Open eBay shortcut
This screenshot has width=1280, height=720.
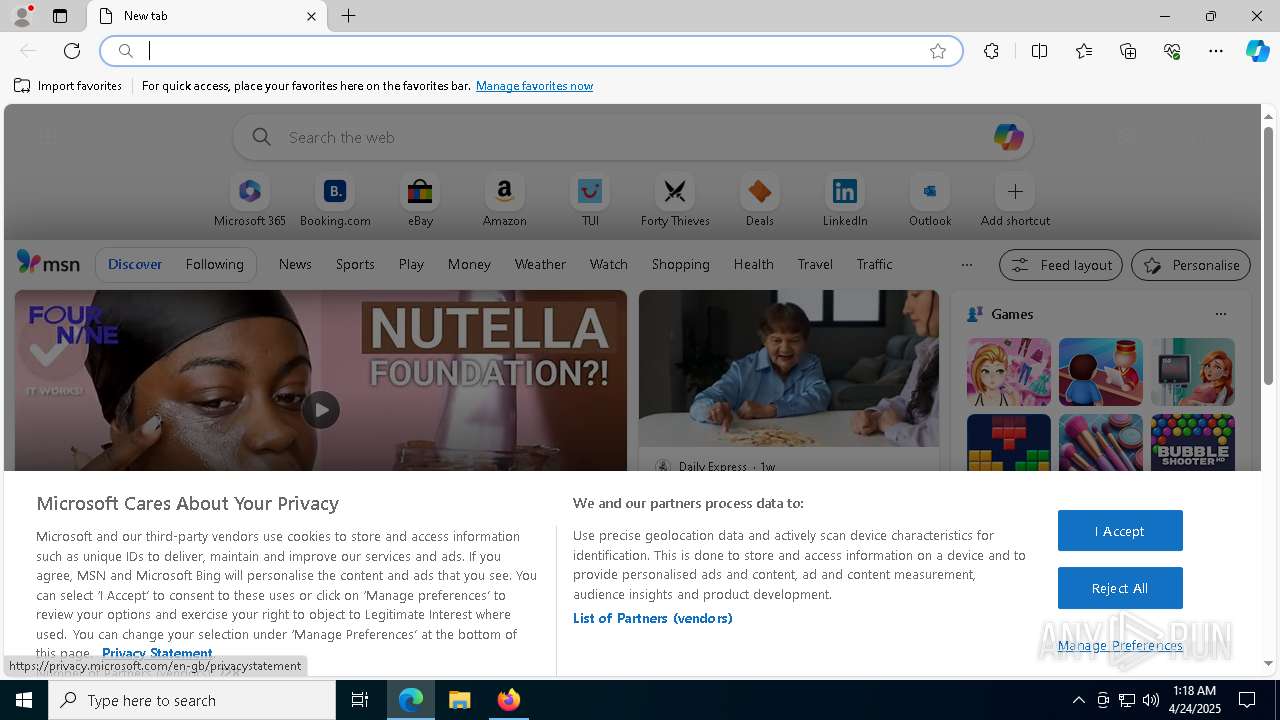420,201
